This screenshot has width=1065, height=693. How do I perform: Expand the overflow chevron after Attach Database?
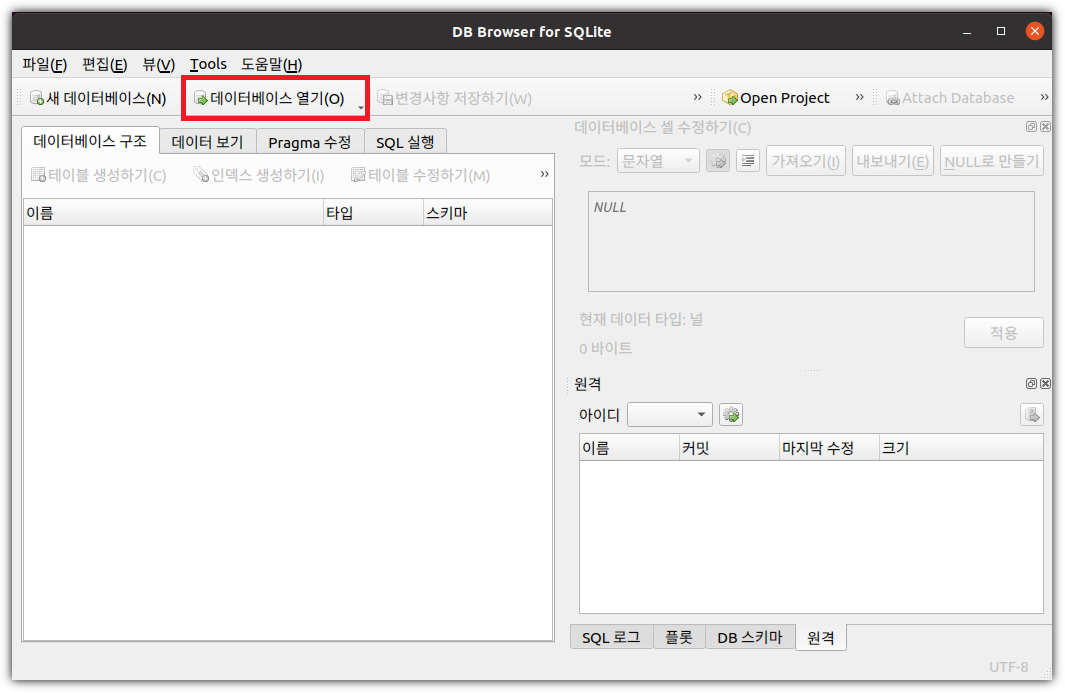(x=1044, y=97)
